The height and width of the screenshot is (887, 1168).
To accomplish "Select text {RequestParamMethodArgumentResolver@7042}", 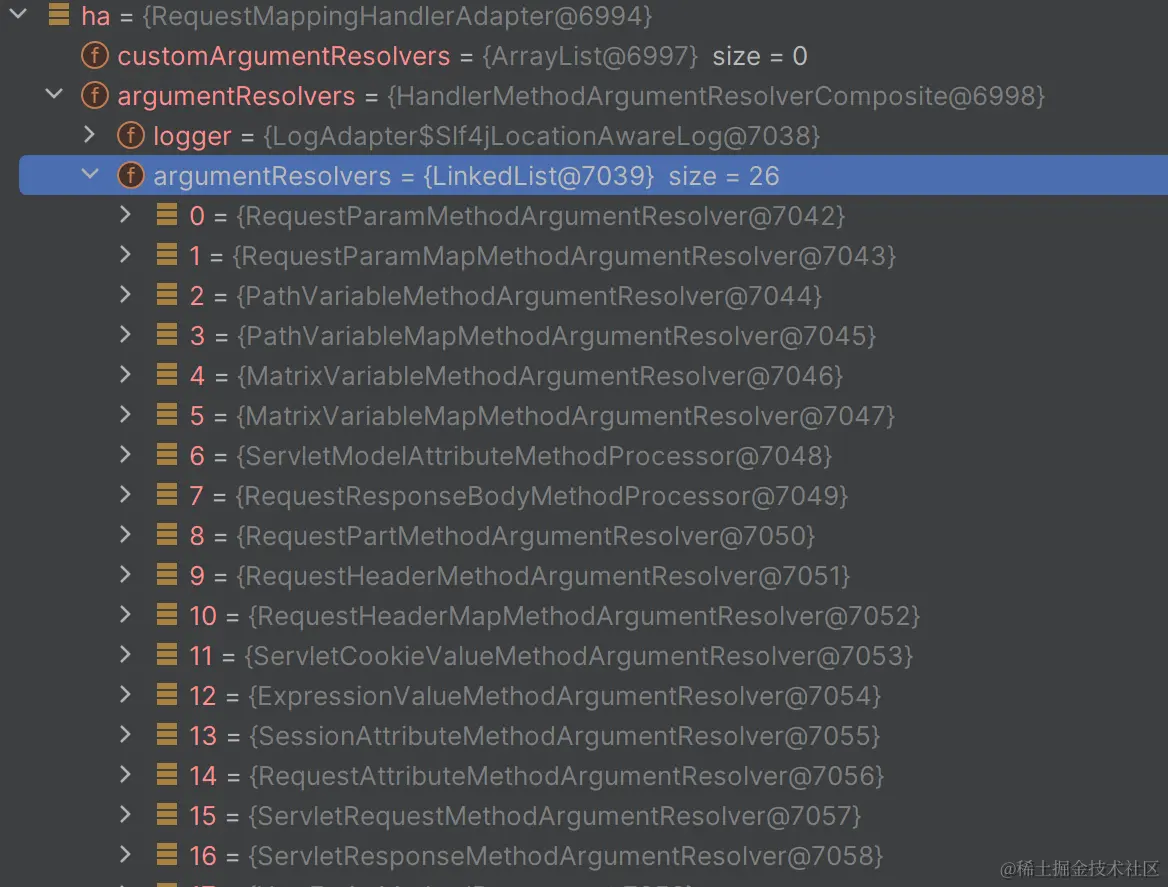I will (x=541, y=216).
